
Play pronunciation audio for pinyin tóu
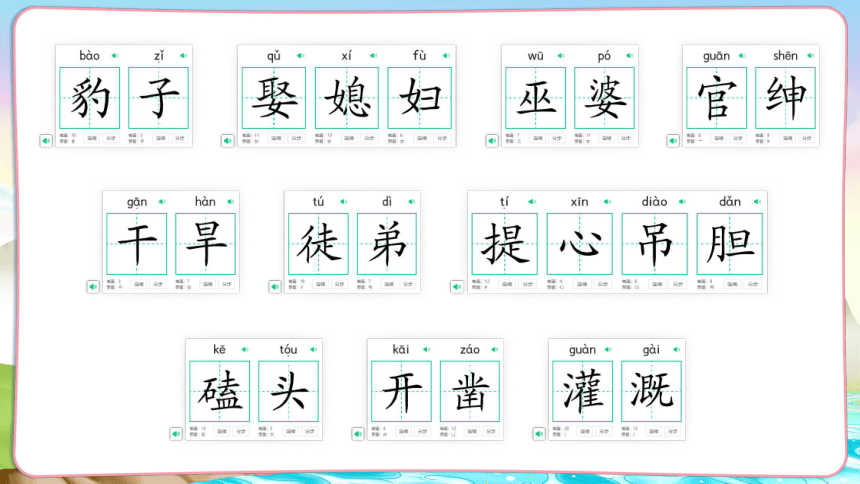coord(314,349)
